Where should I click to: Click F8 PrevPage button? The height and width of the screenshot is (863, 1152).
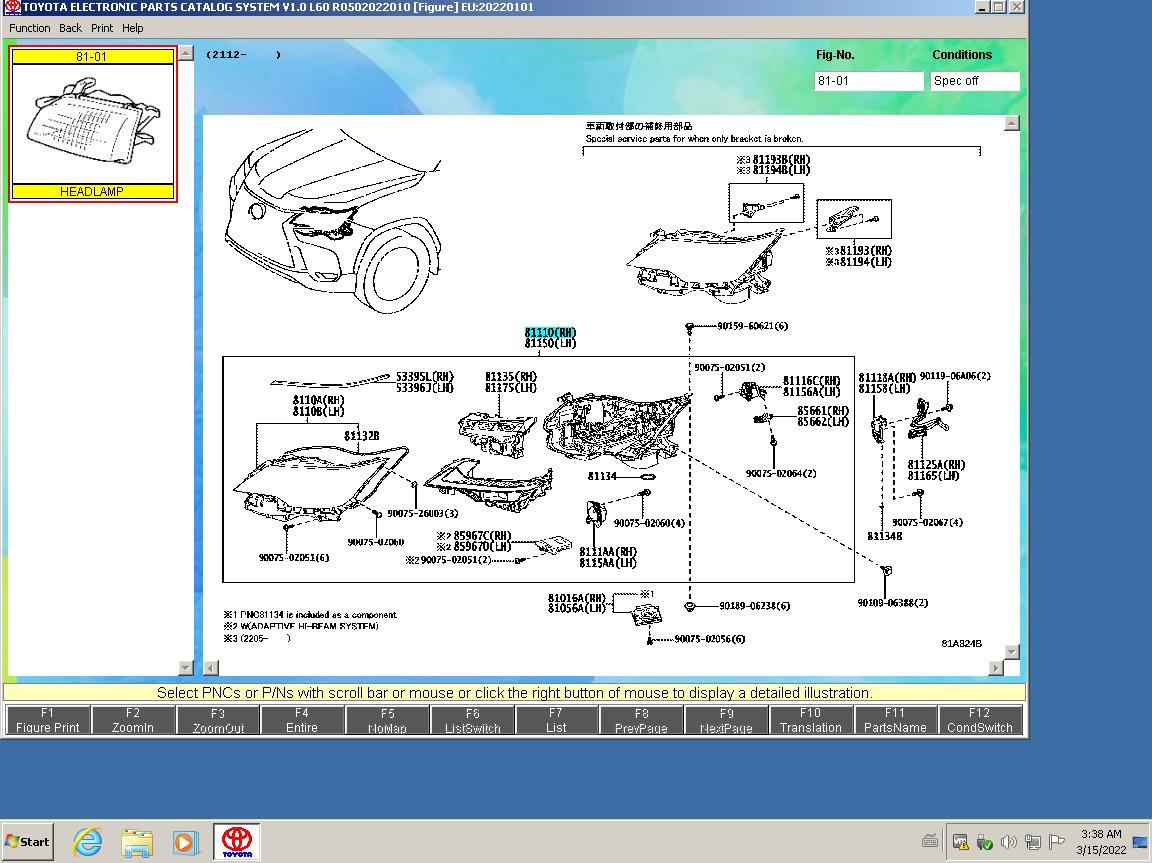point(641,720)
